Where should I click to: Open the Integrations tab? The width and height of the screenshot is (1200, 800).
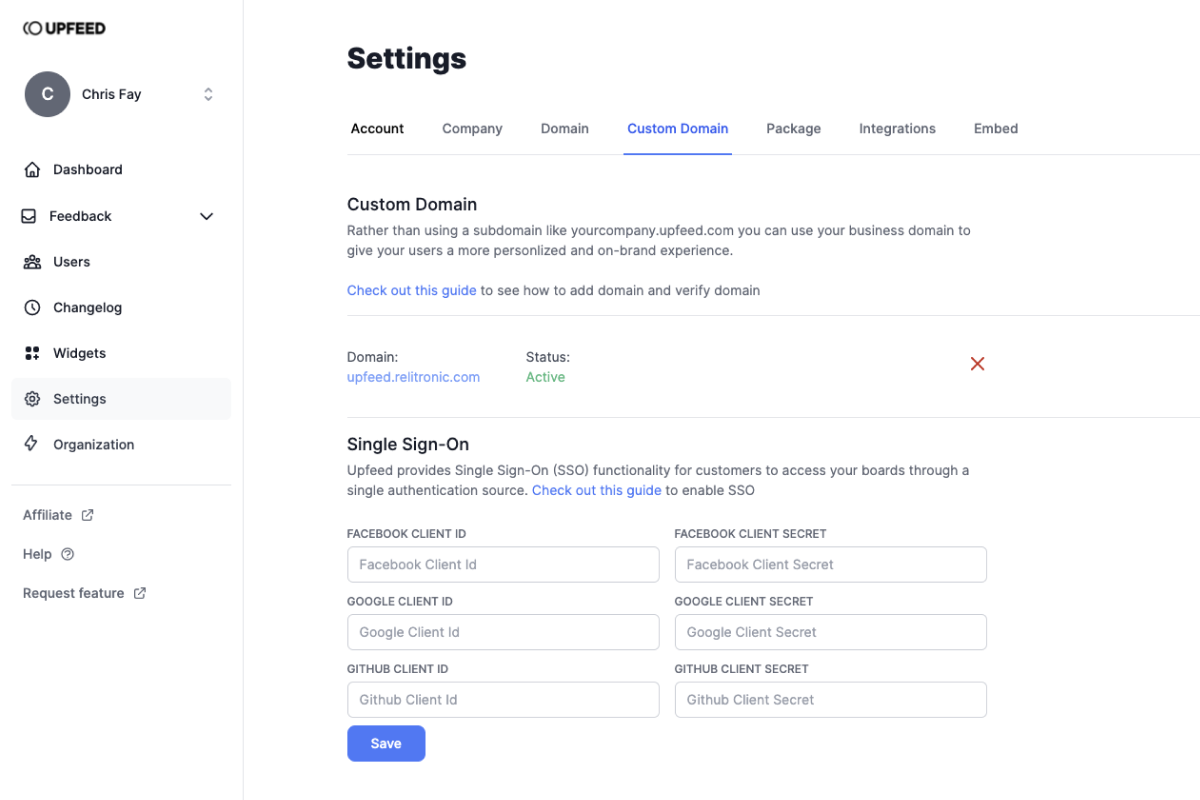pos(897,129)
